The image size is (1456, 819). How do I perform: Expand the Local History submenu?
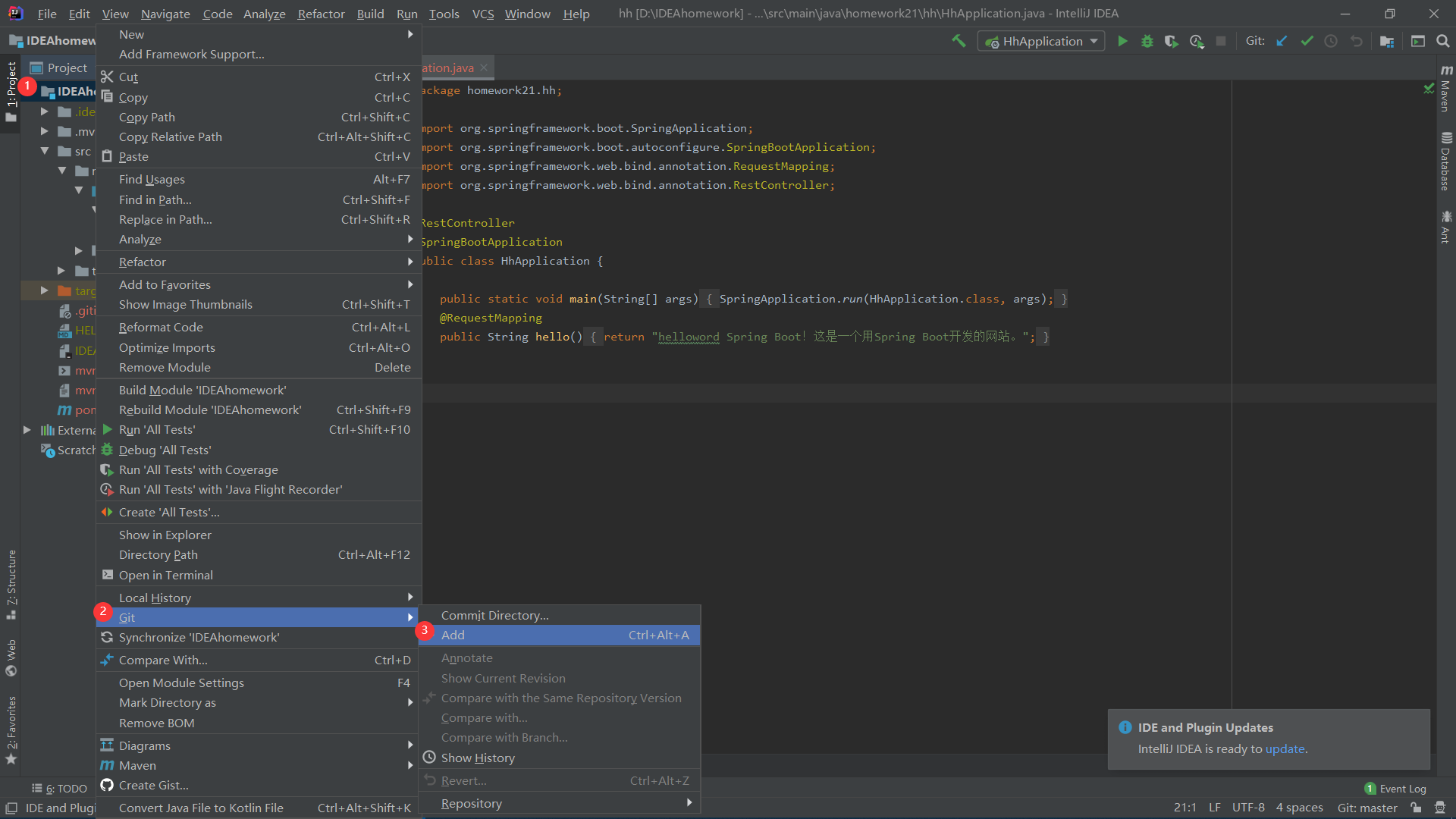259,598
